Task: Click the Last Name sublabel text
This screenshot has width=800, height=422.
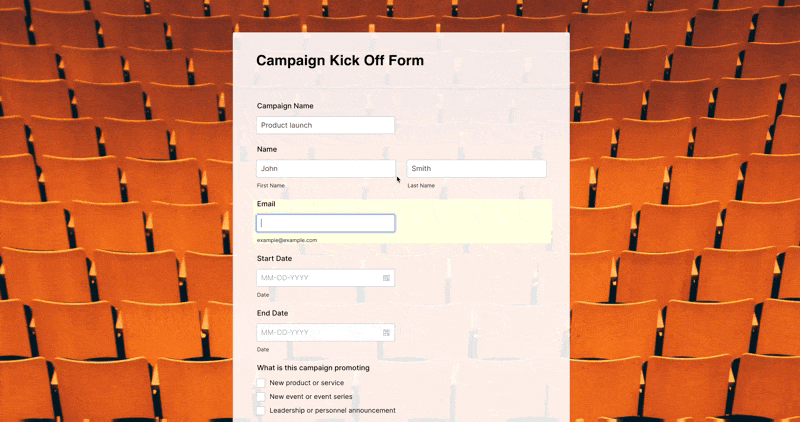Action: coord(421,185)
